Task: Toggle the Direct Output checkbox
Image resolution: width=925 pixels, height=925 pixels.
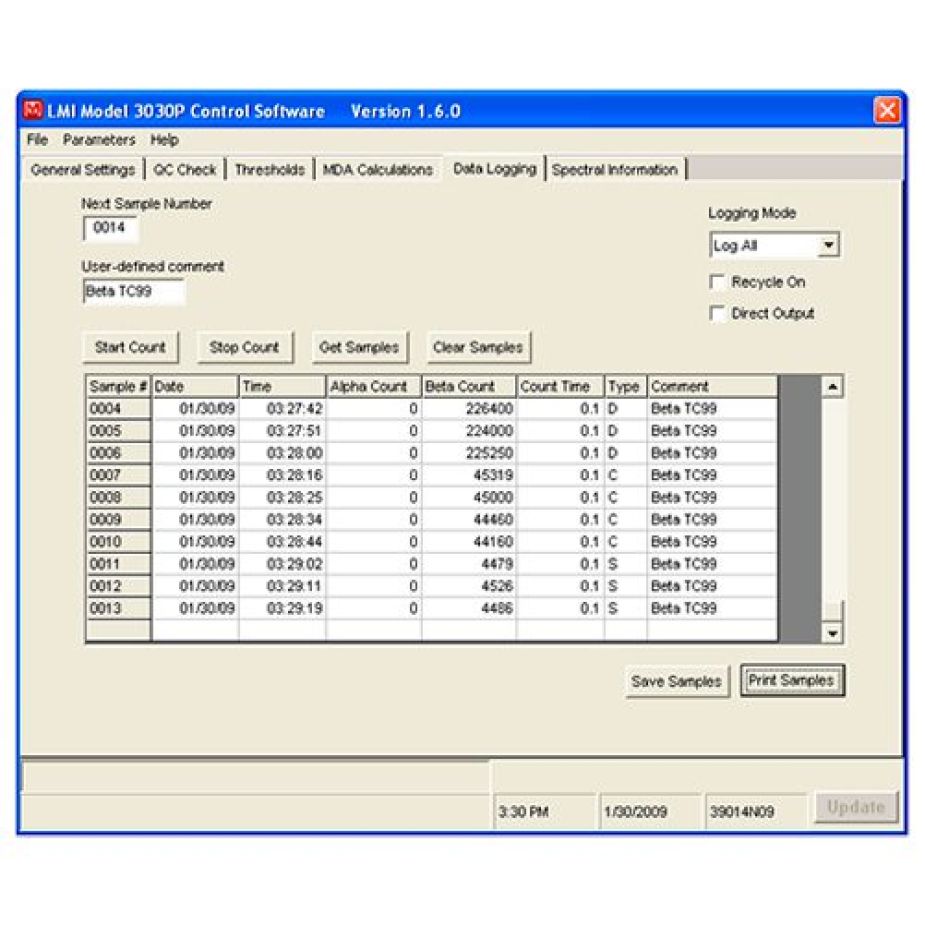Action: coord(717,314)
